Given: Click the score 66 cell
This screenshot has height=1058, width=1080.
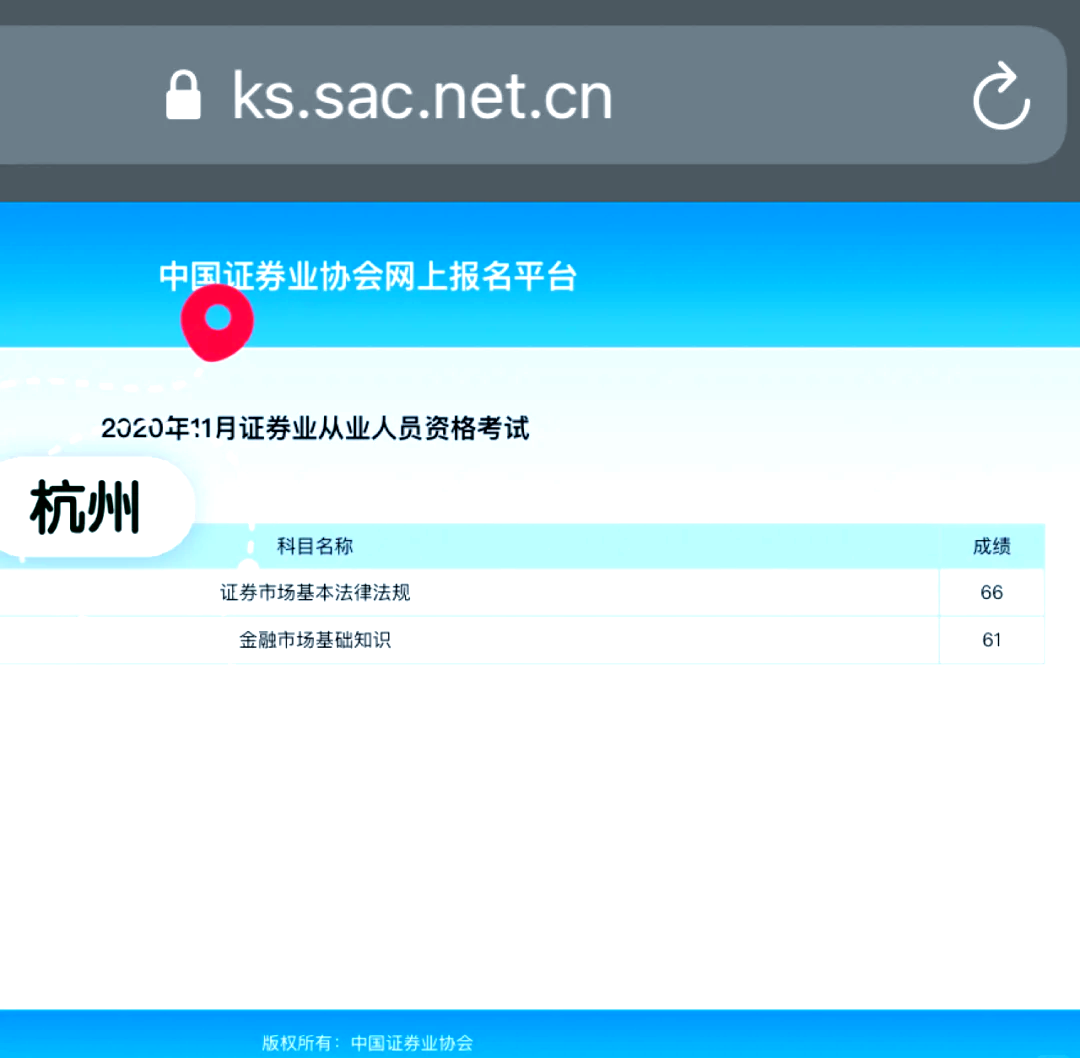Looking at the screenshot, I should (x=991, y=592).
